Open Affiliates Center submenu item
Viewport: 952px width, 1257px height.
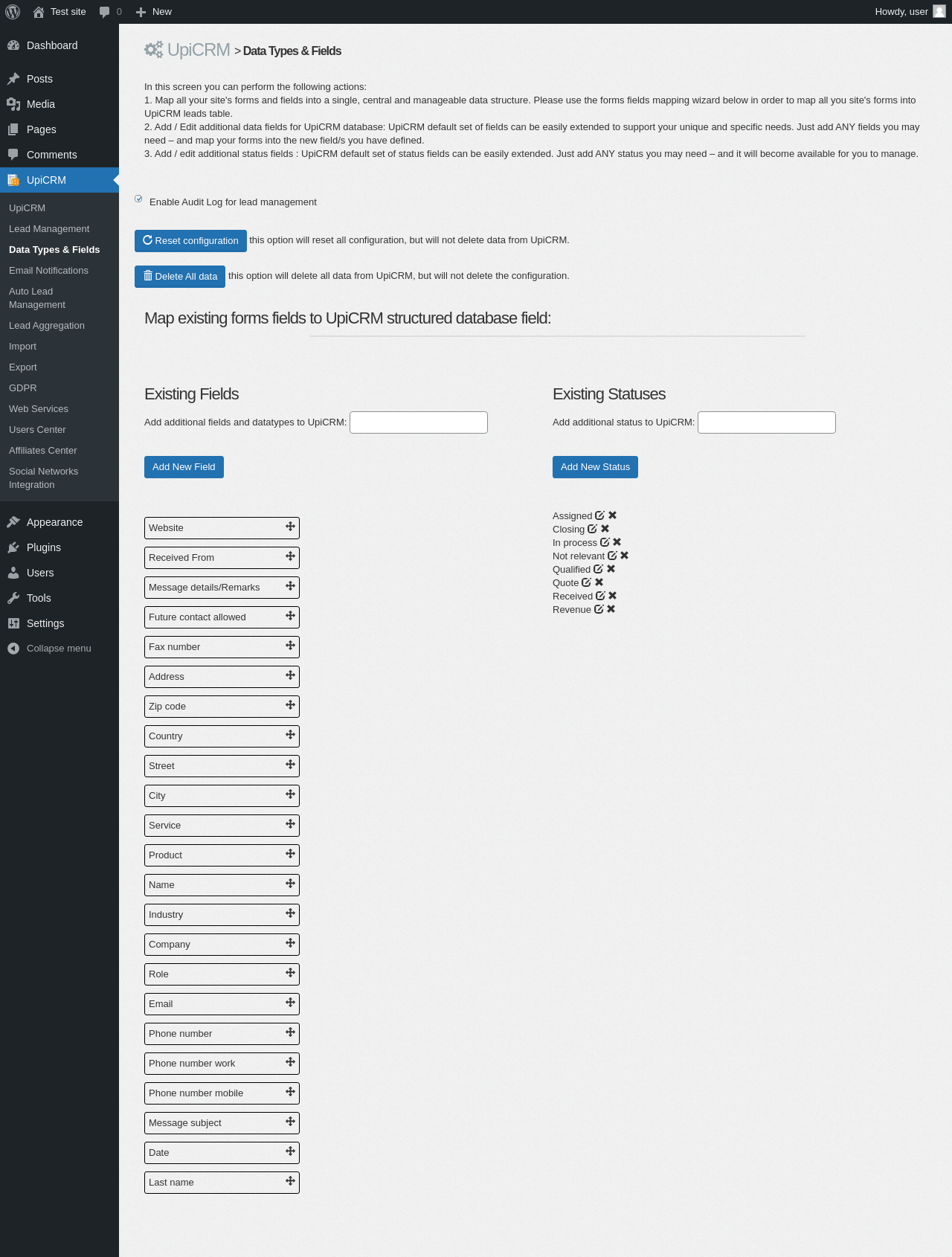pyautogui.click(x=59, y=451)
